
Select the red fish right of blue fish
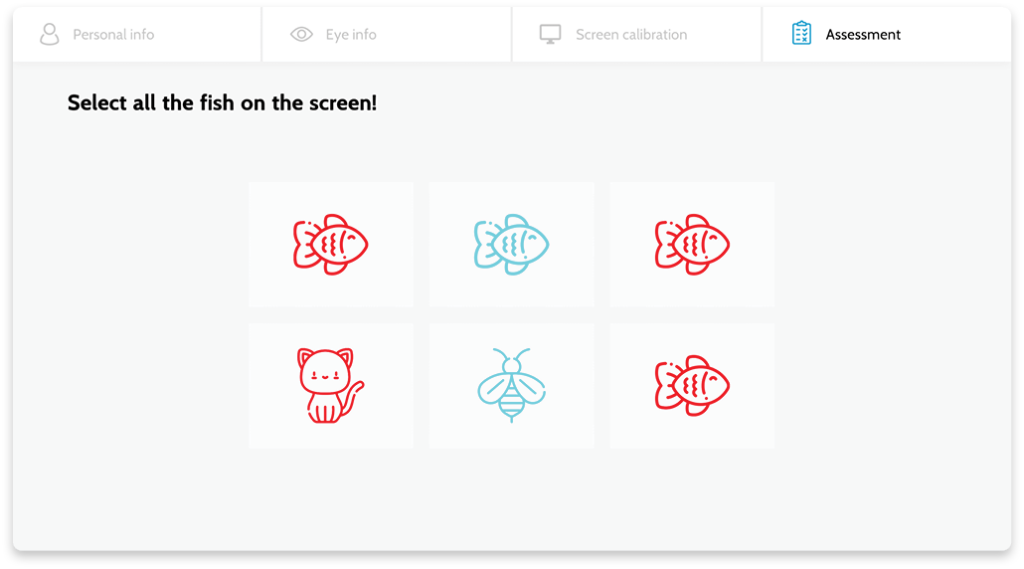click(692, 244)
